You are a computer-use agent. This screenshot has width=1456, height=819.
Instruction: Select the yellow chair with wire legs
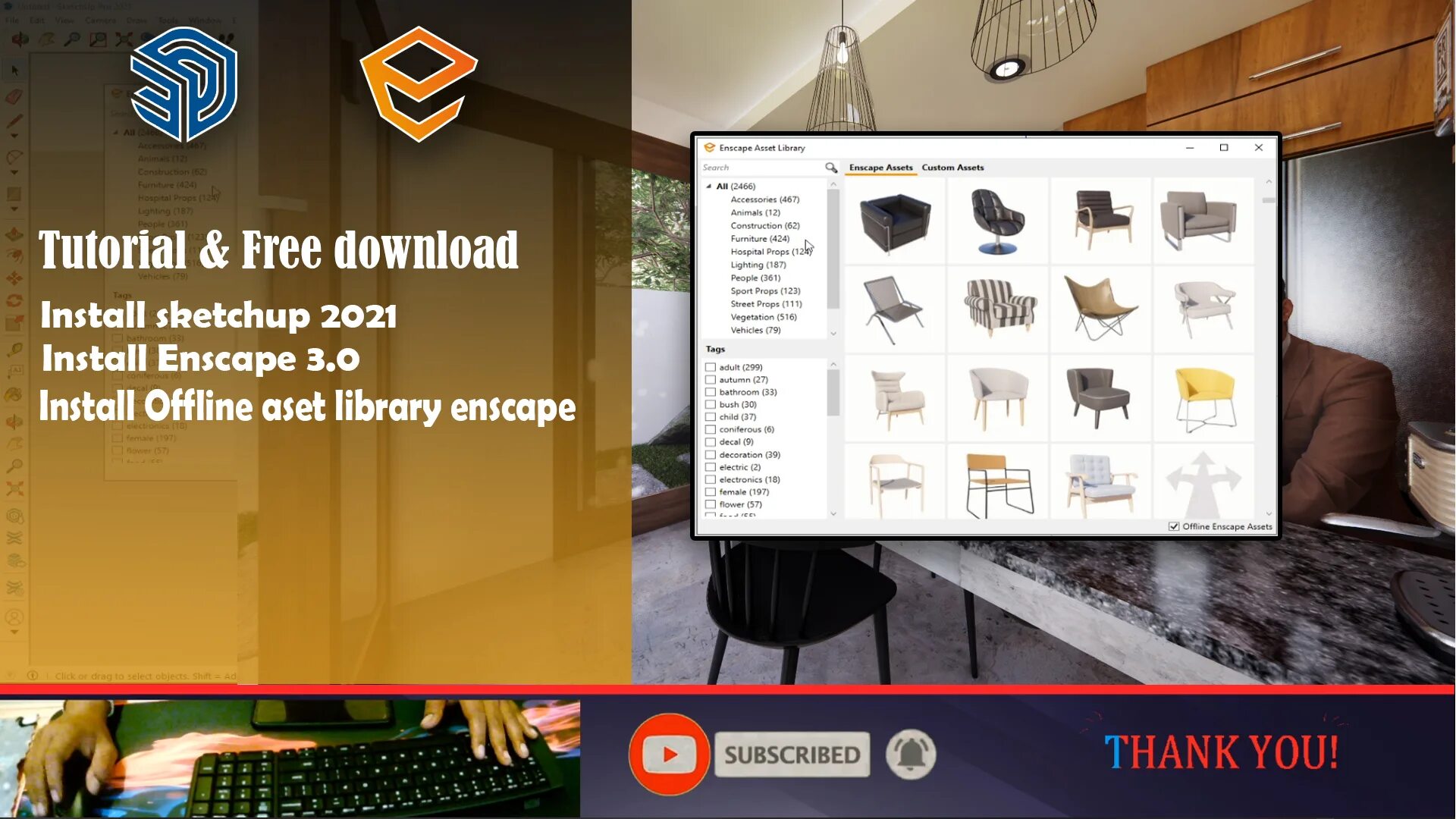(1203, 398)
